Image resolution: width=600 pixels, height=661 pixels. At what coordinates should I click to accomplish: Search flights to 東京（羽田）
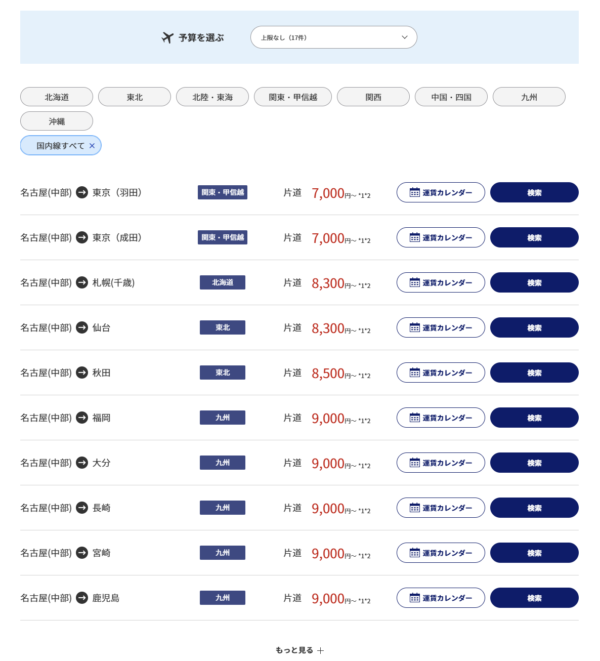click(x=534, y=193)
